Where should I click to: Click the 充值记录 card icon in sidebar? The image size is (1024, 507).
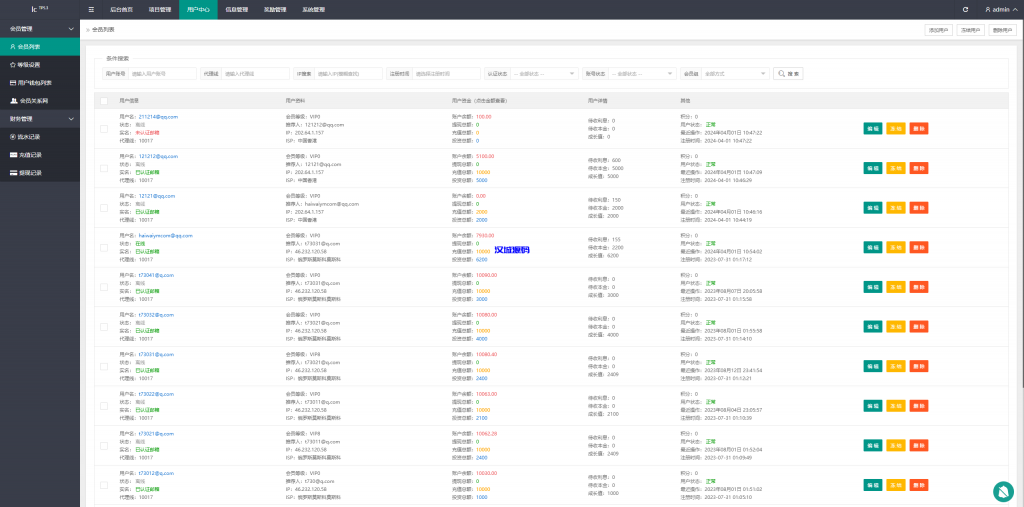(12, 155)
